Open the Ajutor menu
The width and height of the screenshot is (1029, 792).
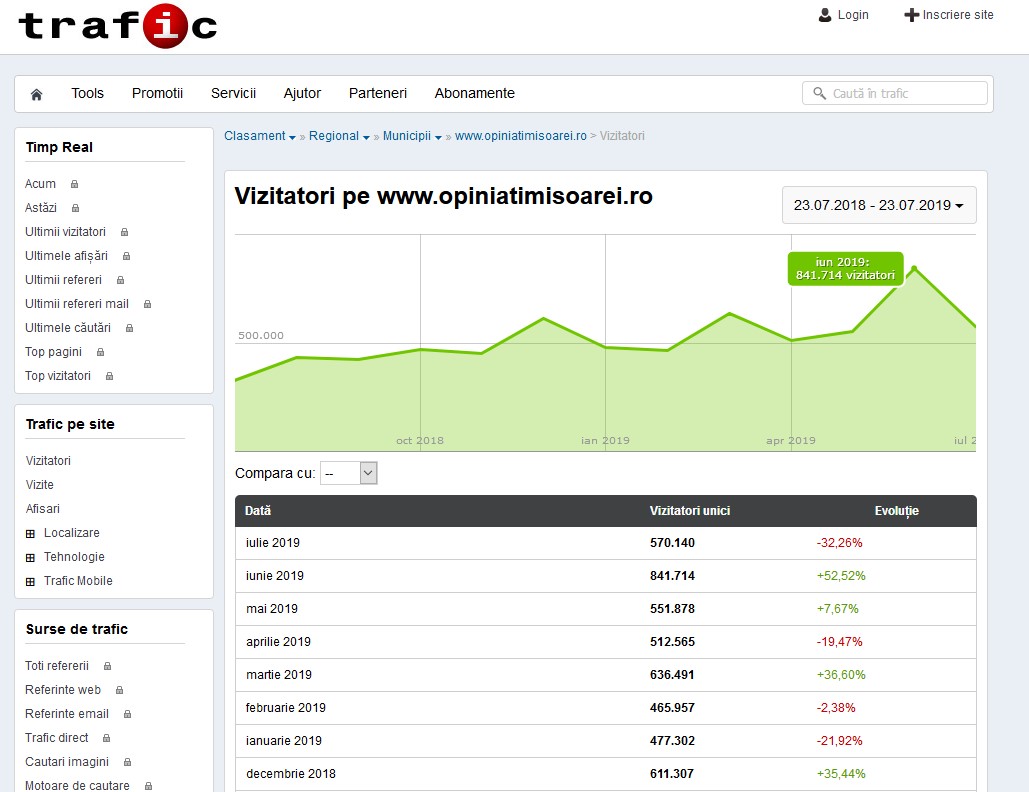click(x=303, y=93)
